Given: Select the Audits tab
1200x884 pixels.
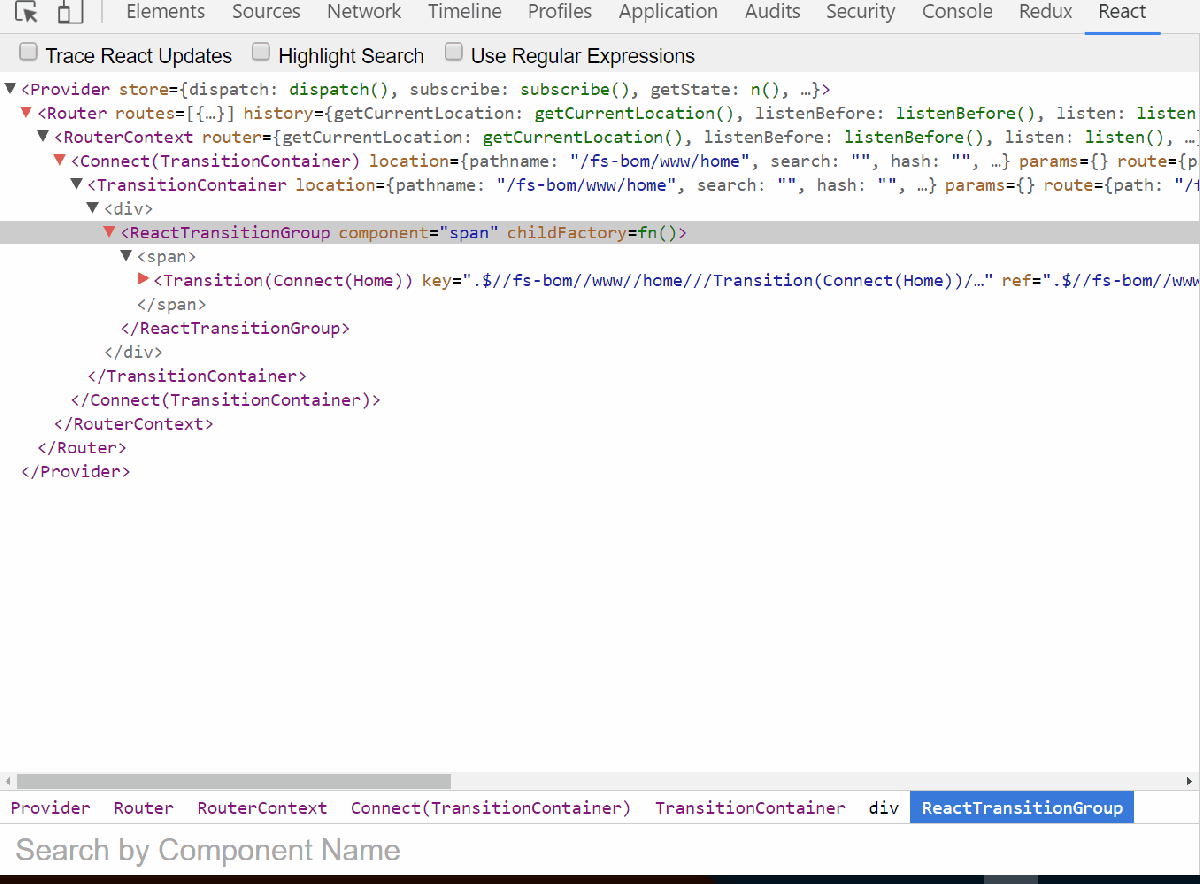Looking at the screenshot, I should (x=772, y=12).
